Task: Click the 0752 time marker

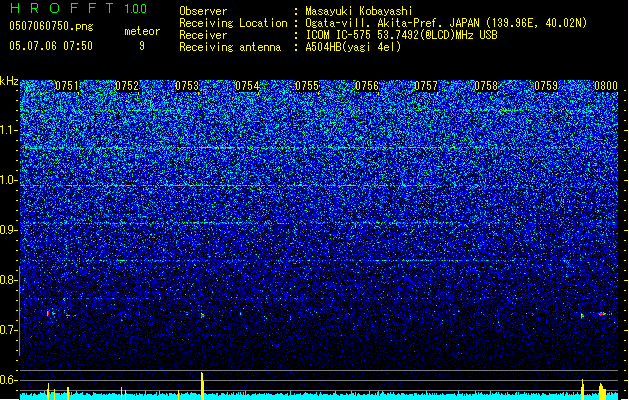Action: click(127, 86)
